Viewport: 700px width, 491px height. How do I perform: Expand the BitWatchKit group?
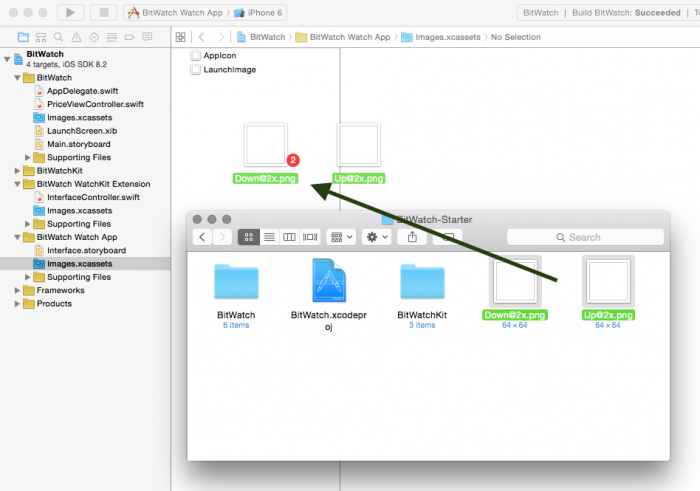pyautogui.click(x=17, y=171)
